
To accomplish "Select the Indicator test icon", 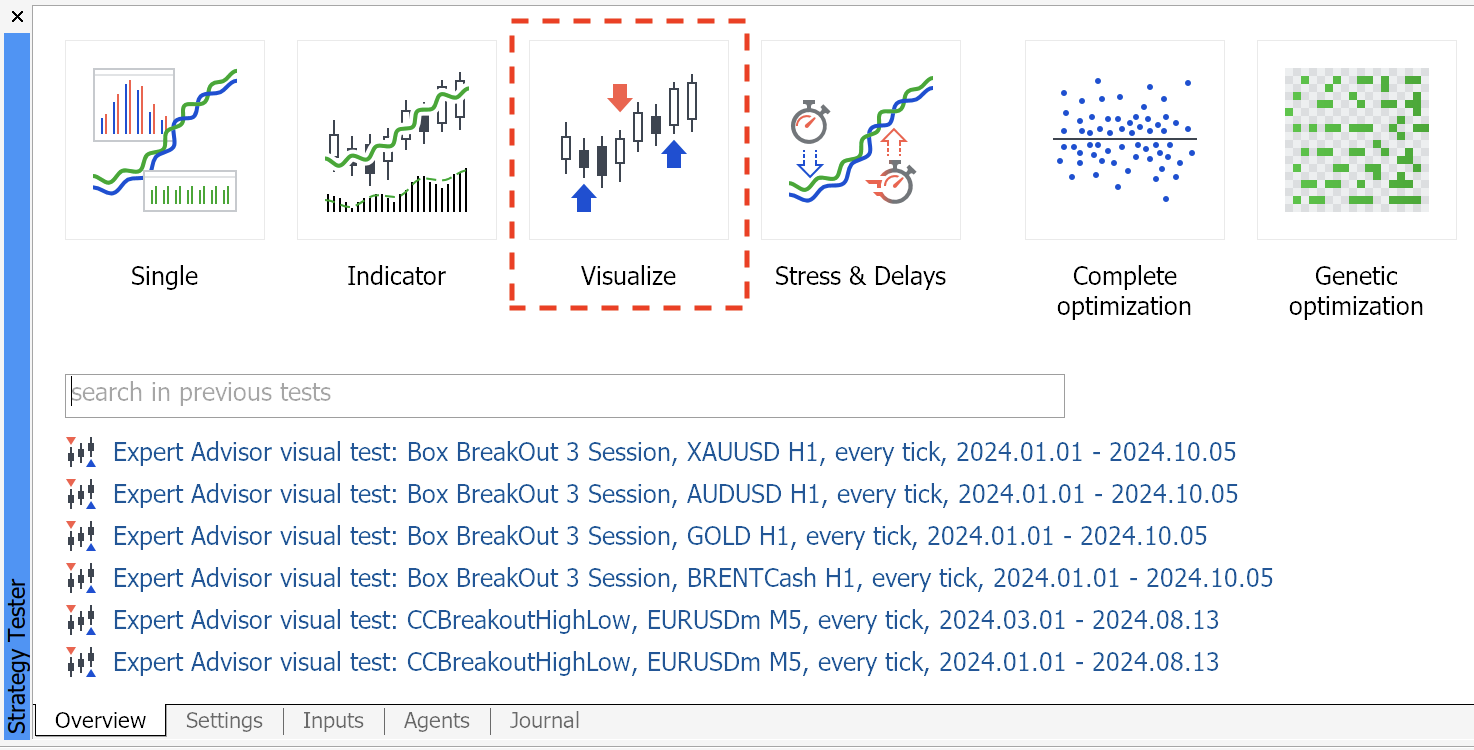I will point(397,140).
